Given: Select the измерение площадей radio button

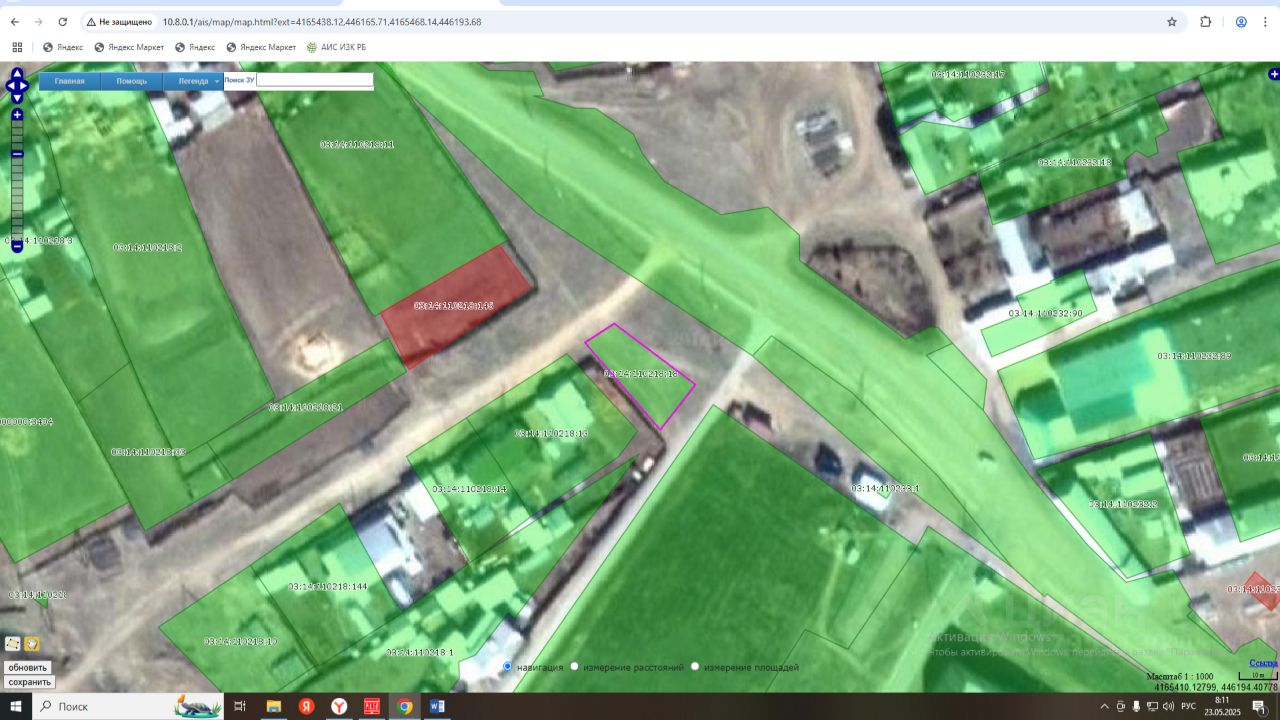Looking at the screenshot, I should click(x=695, y=666).
